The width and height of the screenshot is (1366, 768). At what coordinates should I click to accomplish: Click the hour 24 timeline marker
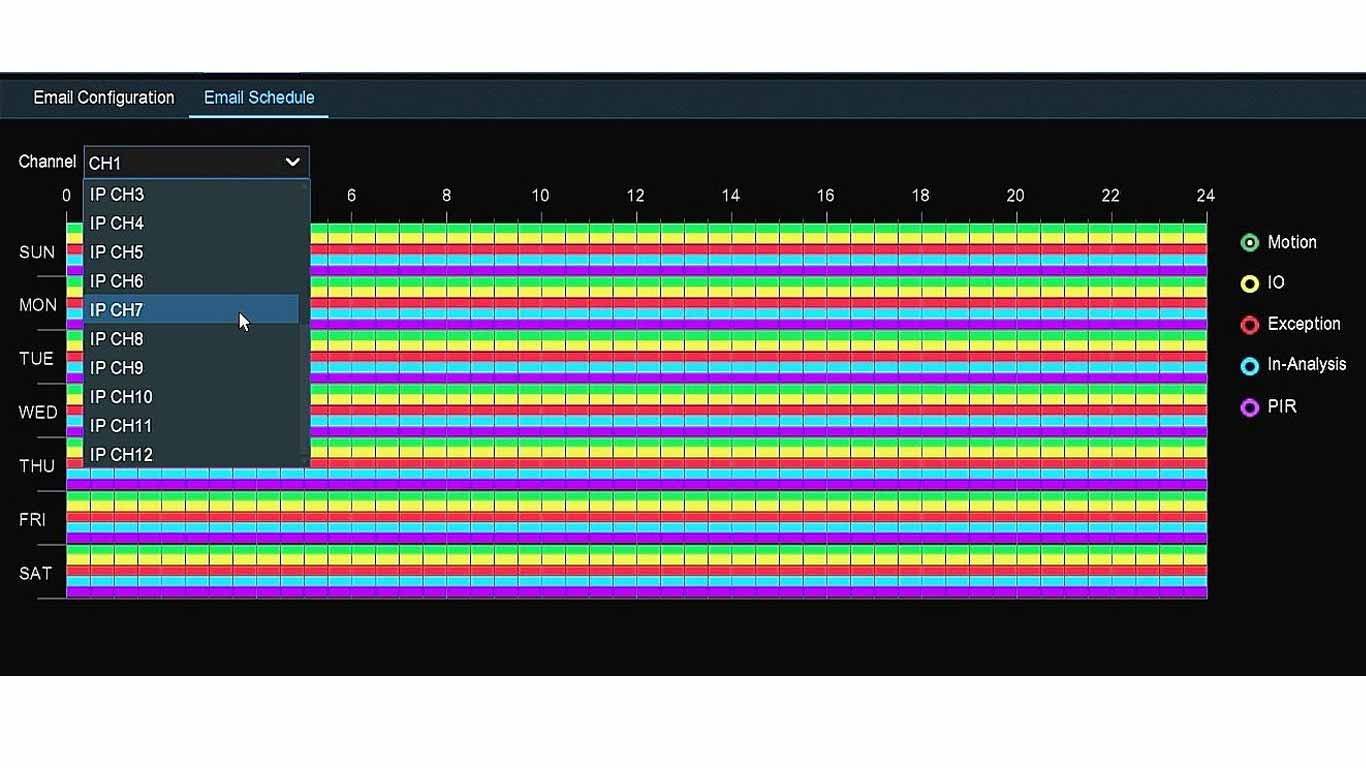1205,196
